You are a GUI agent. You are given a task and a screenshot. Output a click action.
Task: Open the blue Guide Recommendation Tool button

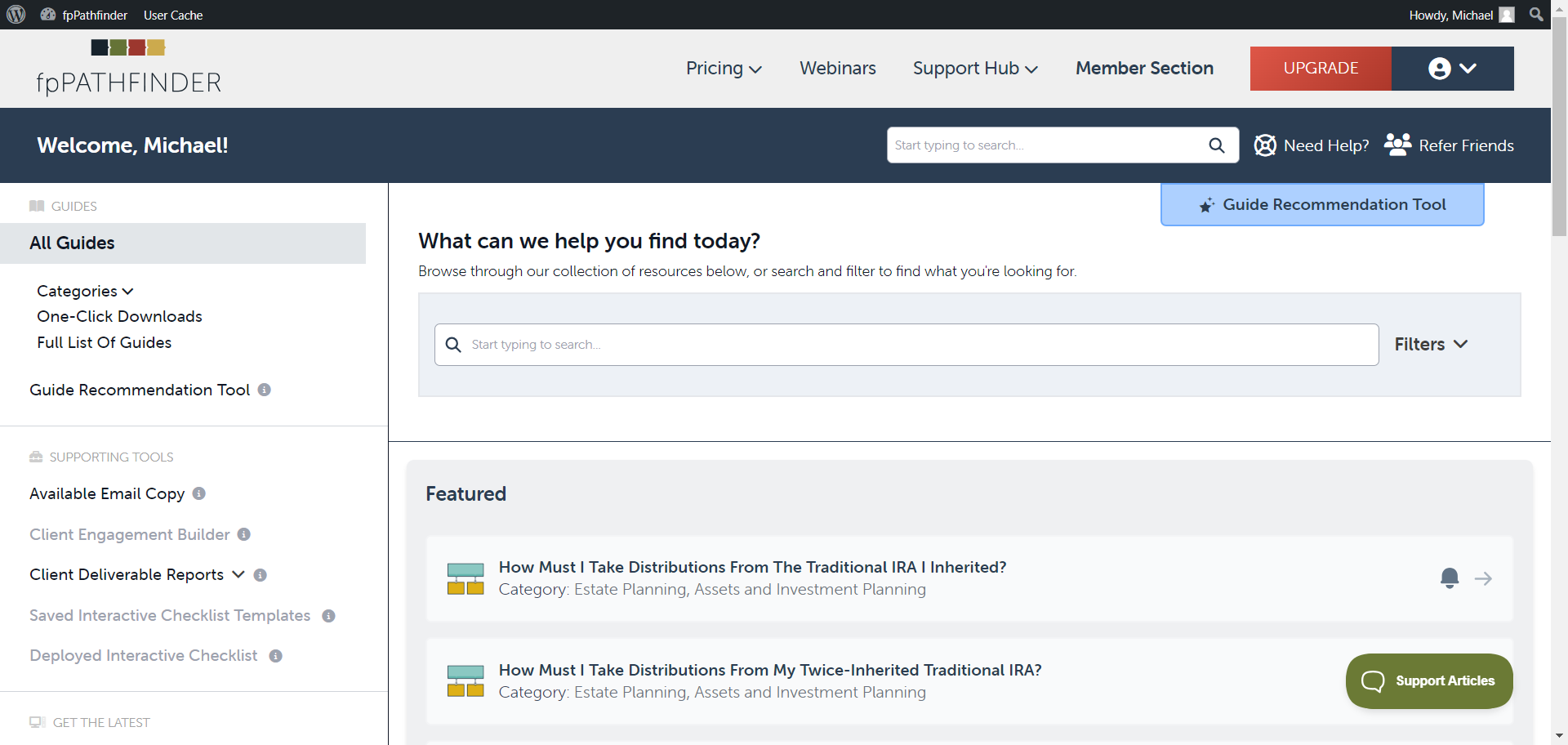tap(1322, 204)
